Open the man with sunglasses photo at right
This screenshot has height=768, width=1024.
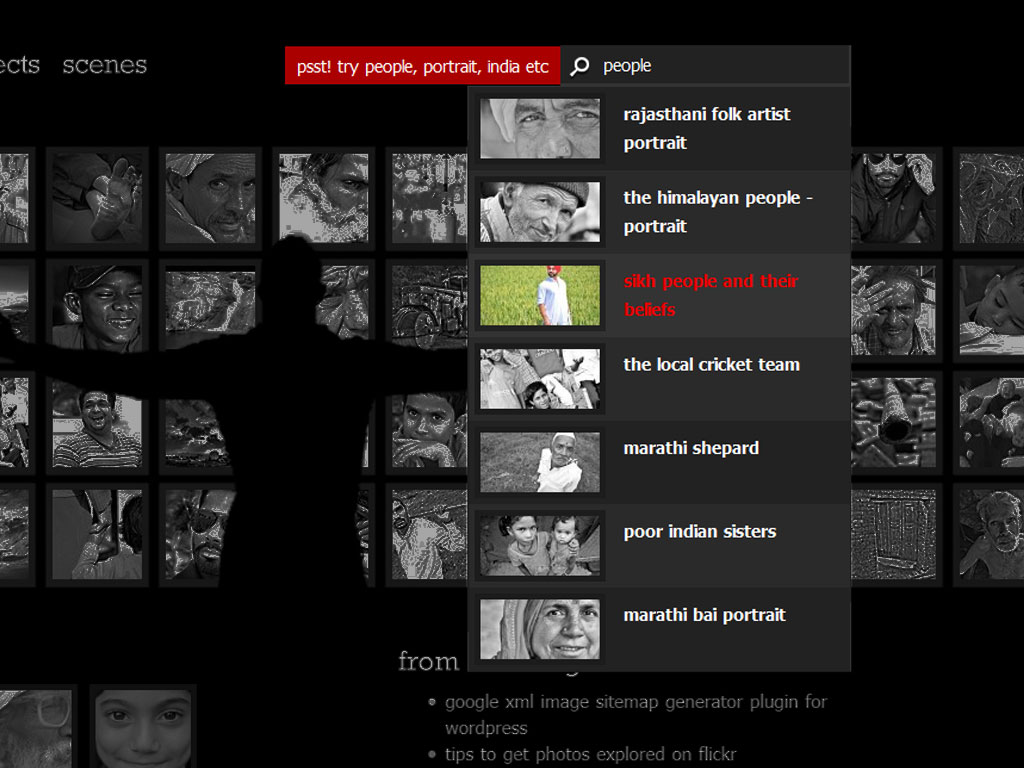(x=893, y=199)
